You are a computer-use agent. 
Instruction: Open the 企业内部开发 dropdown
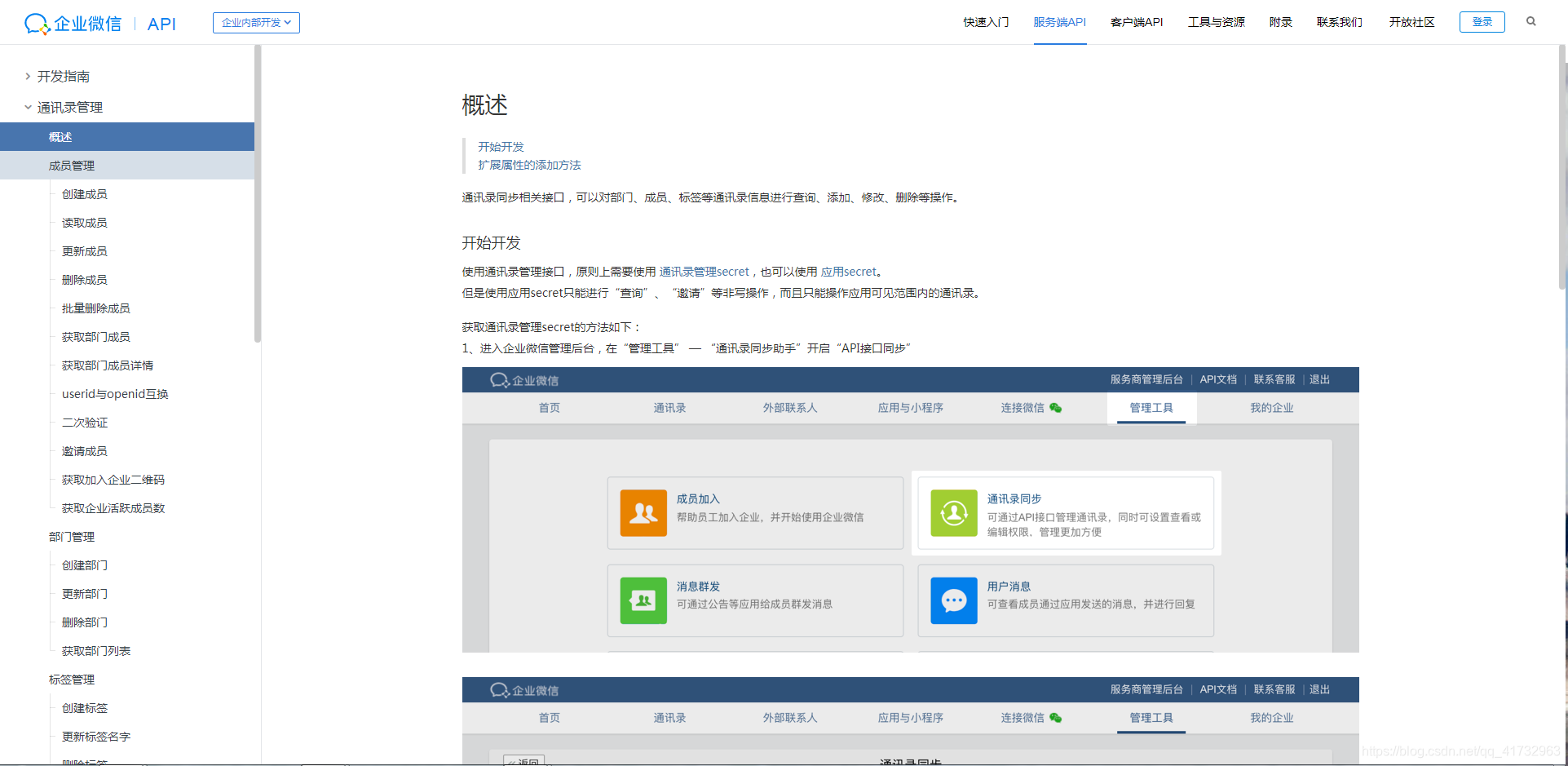pos(256,23)
